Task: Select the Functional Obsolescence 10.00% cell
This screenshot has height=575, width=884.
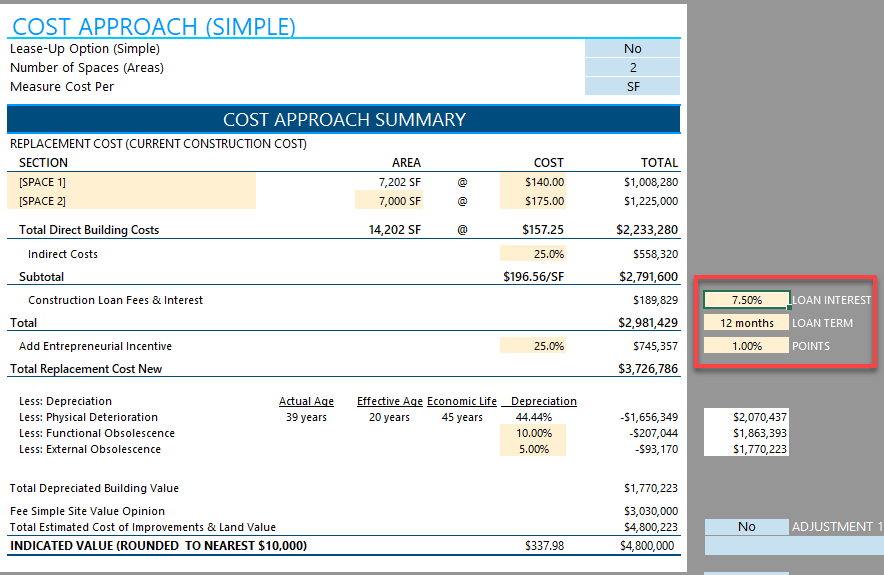Action: tap(533, 434)
